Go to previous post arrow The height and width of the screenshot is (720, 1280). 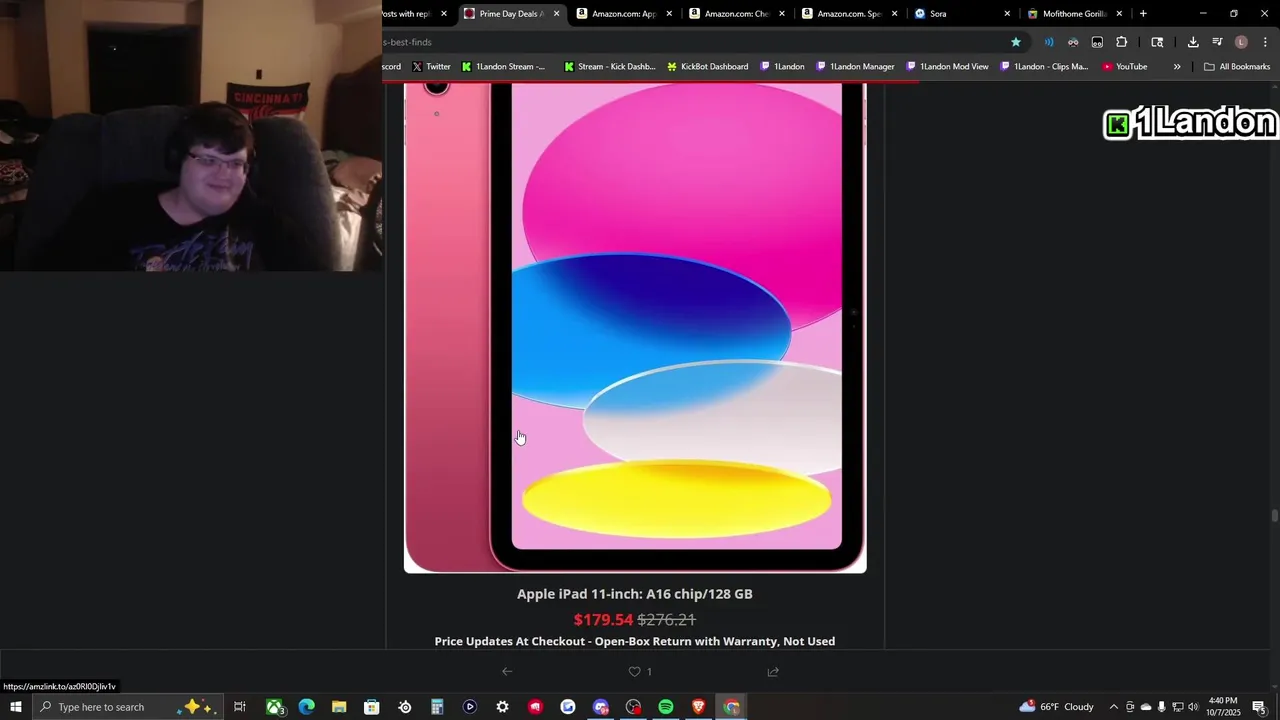tap(507, 672)
